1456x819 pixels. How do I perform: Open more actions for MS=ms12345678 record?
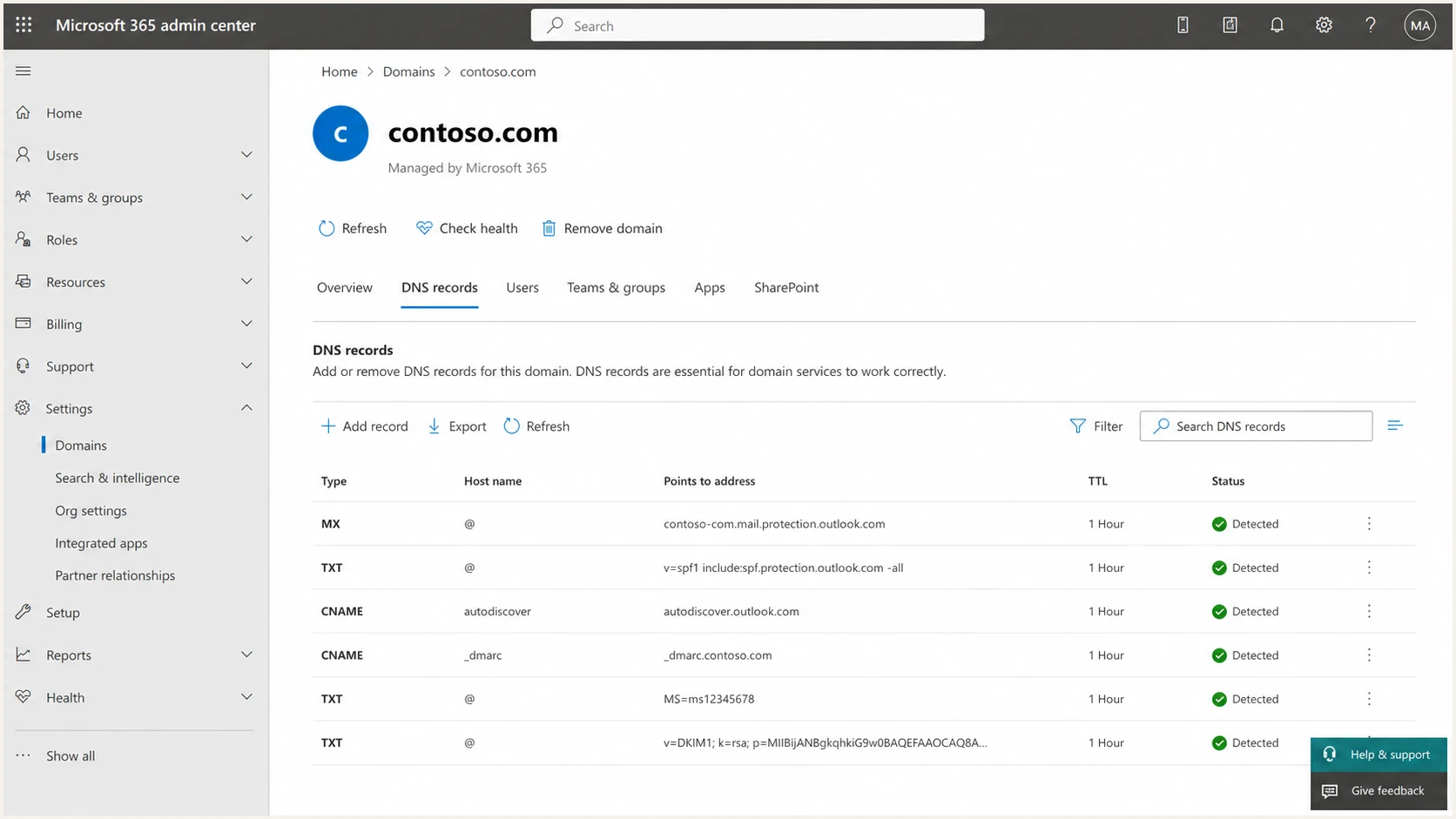[1369, 699]
